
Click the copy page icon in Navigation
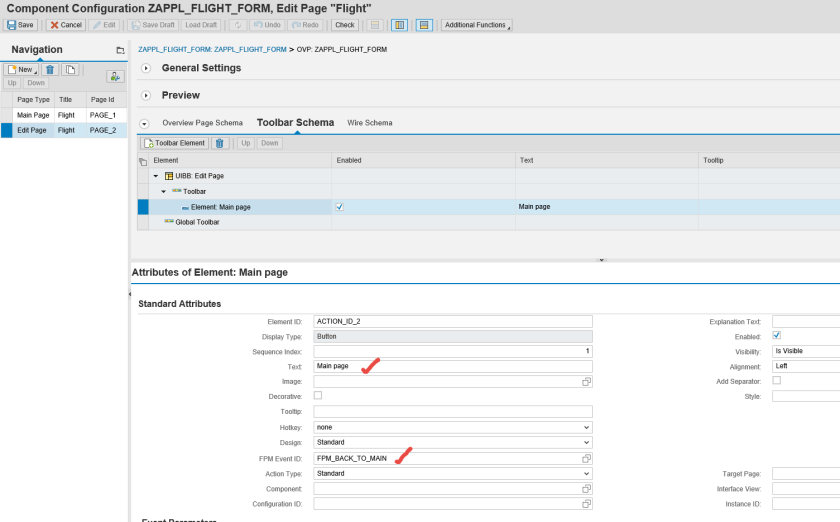click(70, 69)
